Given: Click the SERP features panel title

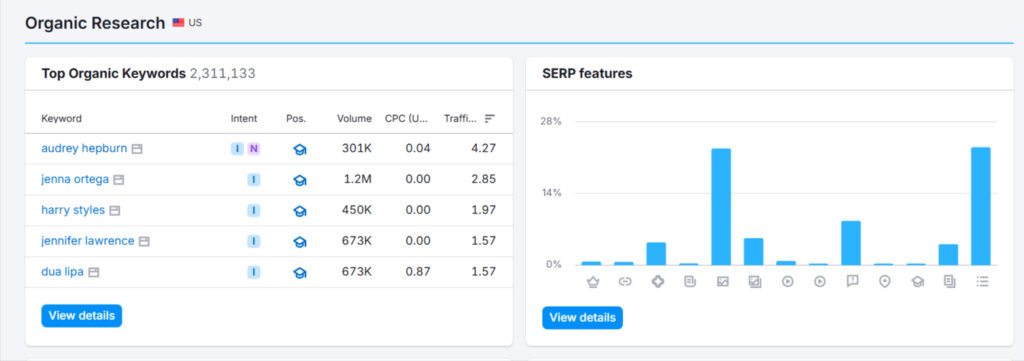Looking at the screenshot, I should click(587, 74).
